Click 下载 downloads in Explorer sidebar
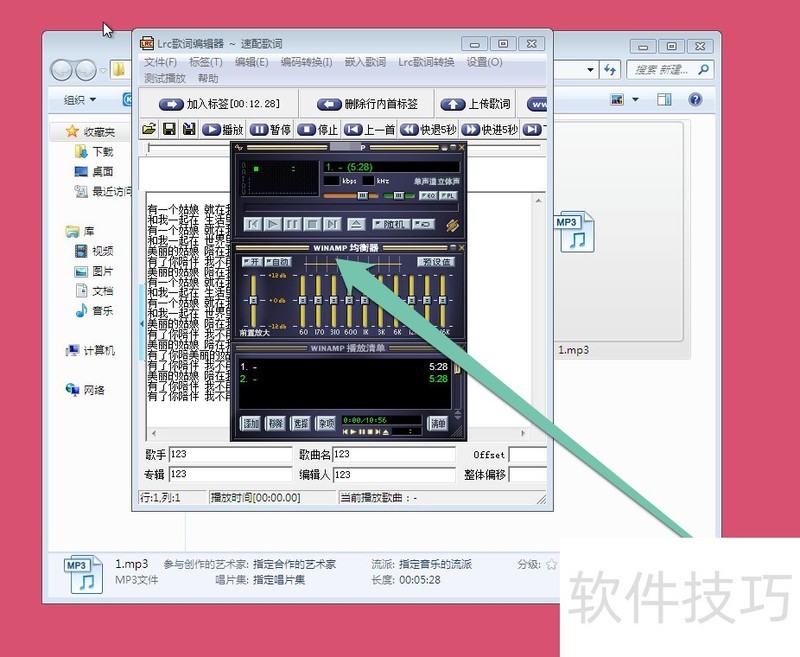Viewport: 800px width, 657px height. tap(94, 151)
